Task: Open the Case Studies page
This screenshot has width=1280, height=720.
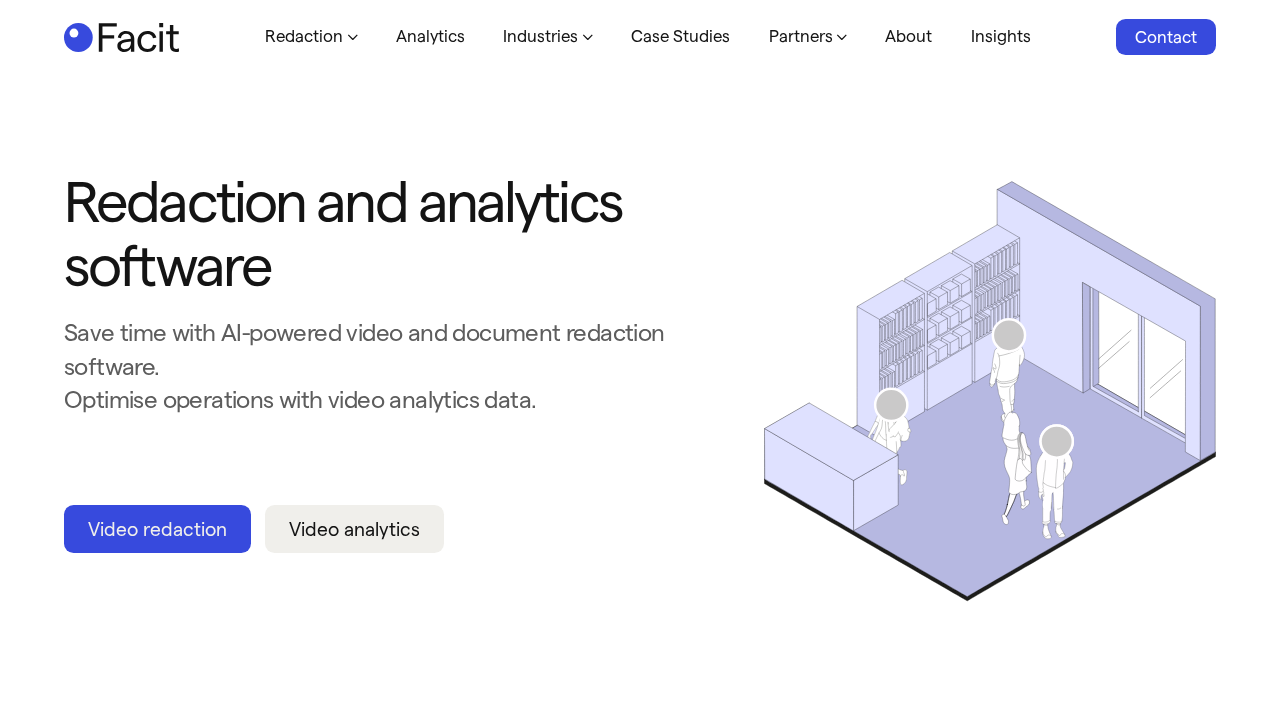Action: (680, 36)
